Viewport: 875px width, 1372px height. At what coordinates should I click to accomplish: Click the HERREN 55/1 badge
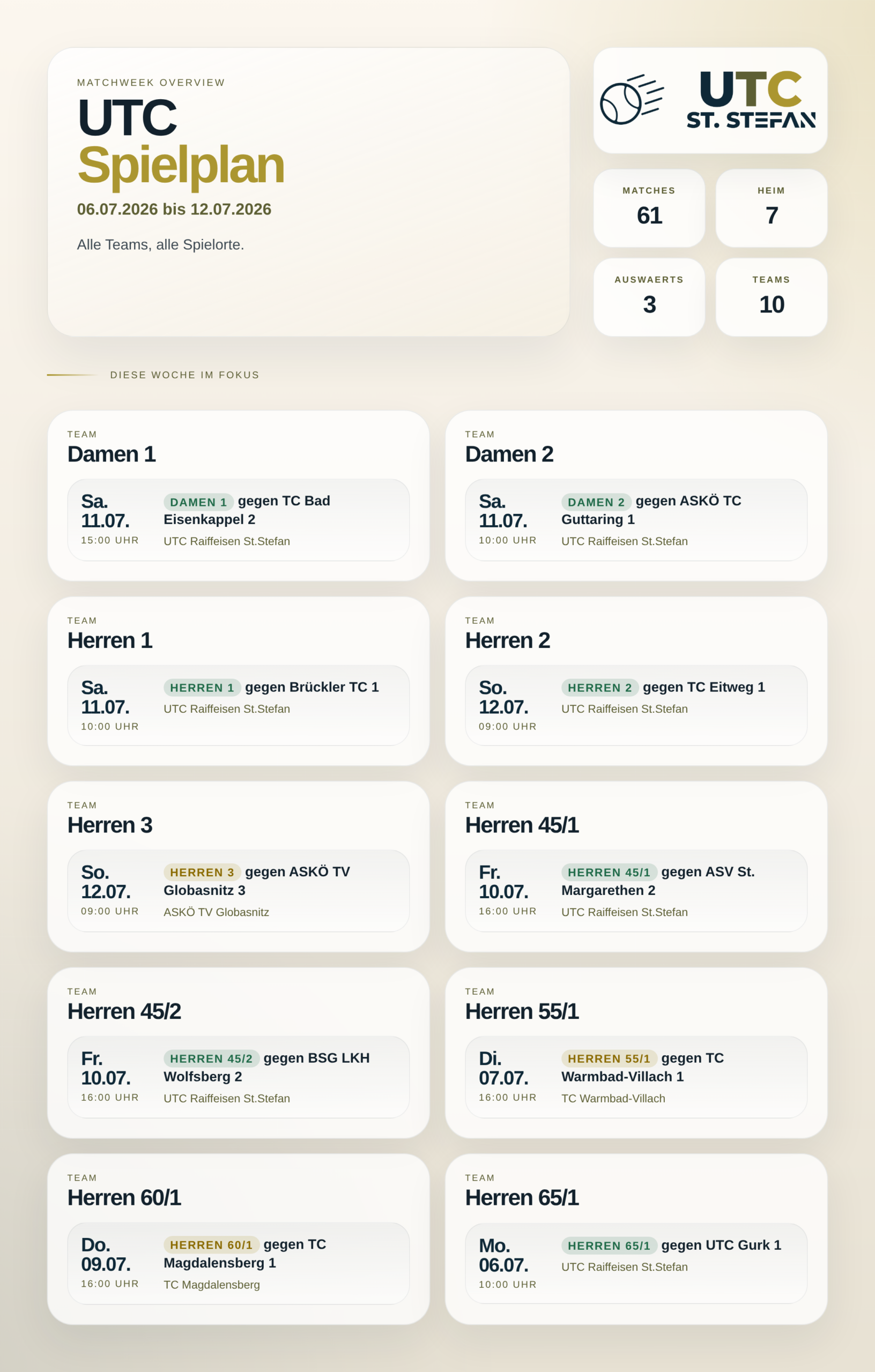click(609, 1058)
